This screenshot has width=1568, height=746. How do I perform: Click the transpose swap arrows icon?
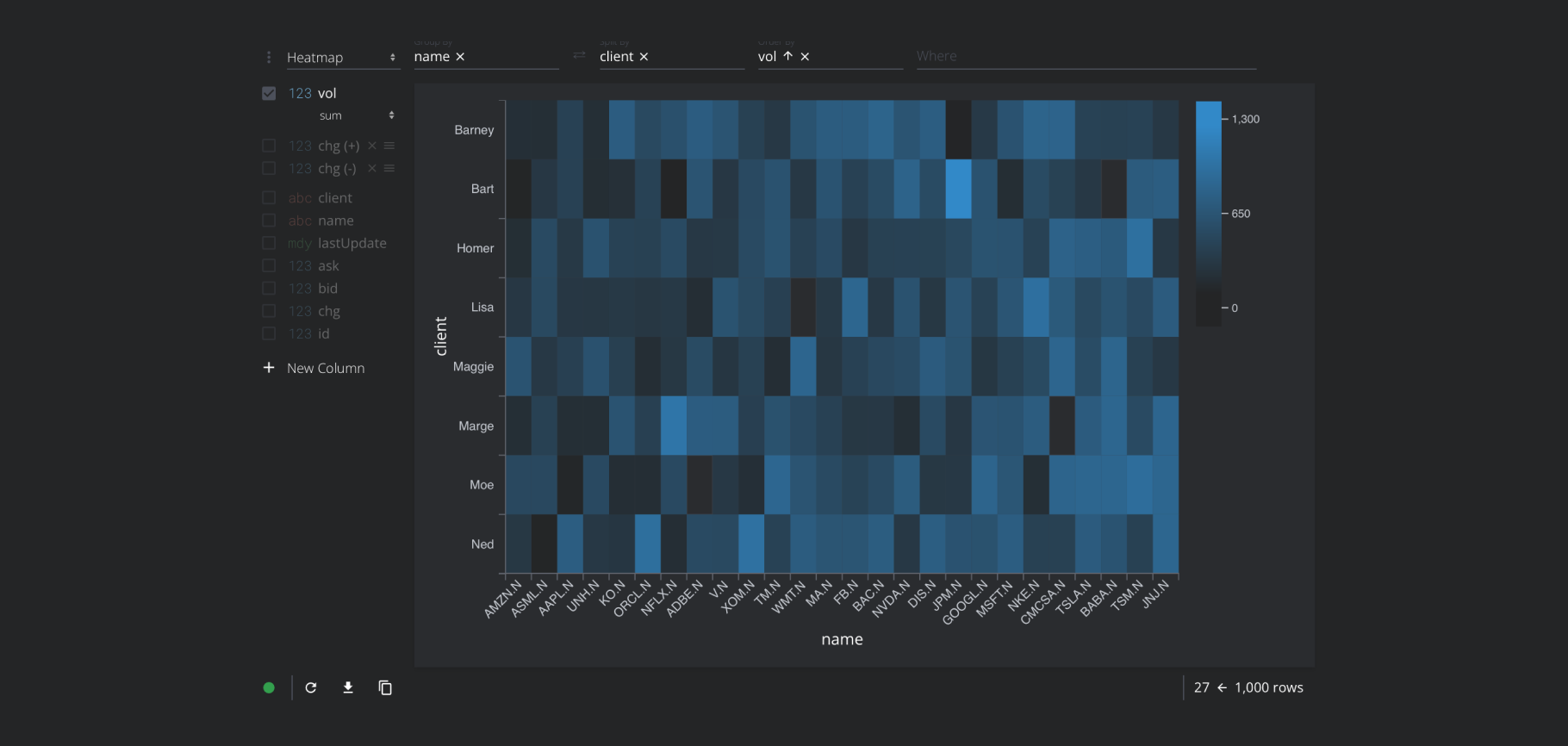579,55
